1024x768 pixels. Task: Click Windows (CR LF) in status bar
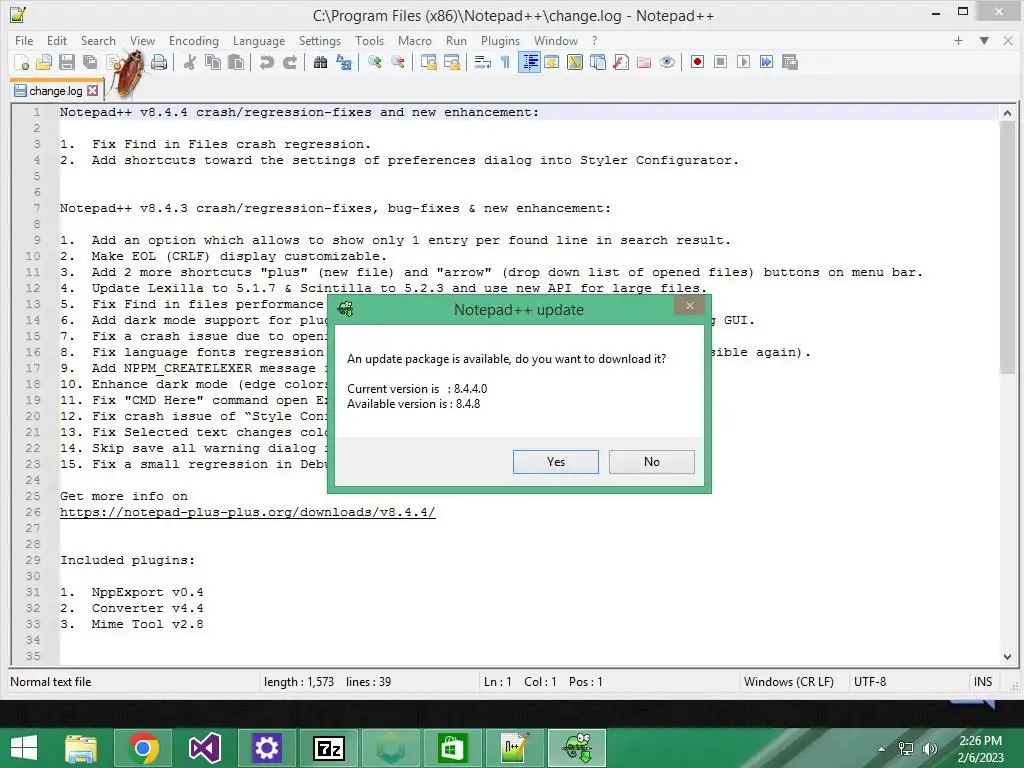789,682
